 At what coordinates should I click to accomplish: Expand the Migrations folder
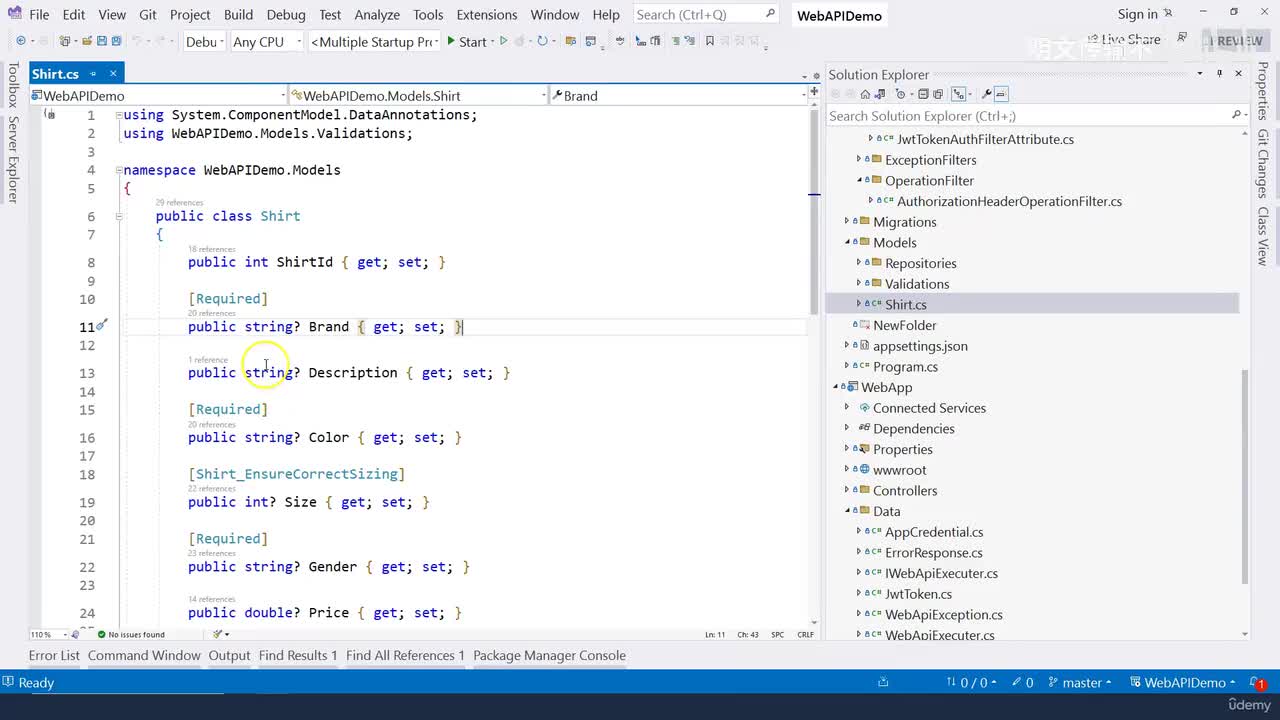coord(848,222)
